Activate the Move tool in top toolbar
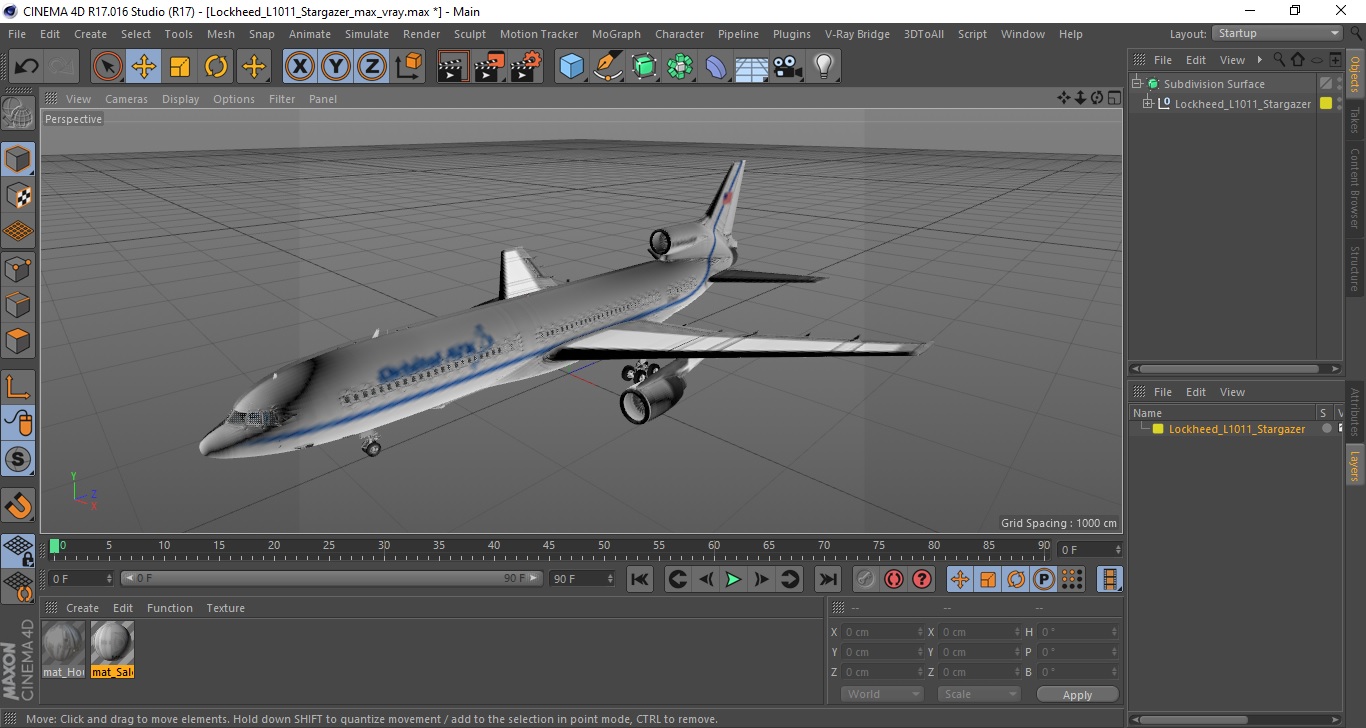This screenshot has height=728, width=1366. 144,67
